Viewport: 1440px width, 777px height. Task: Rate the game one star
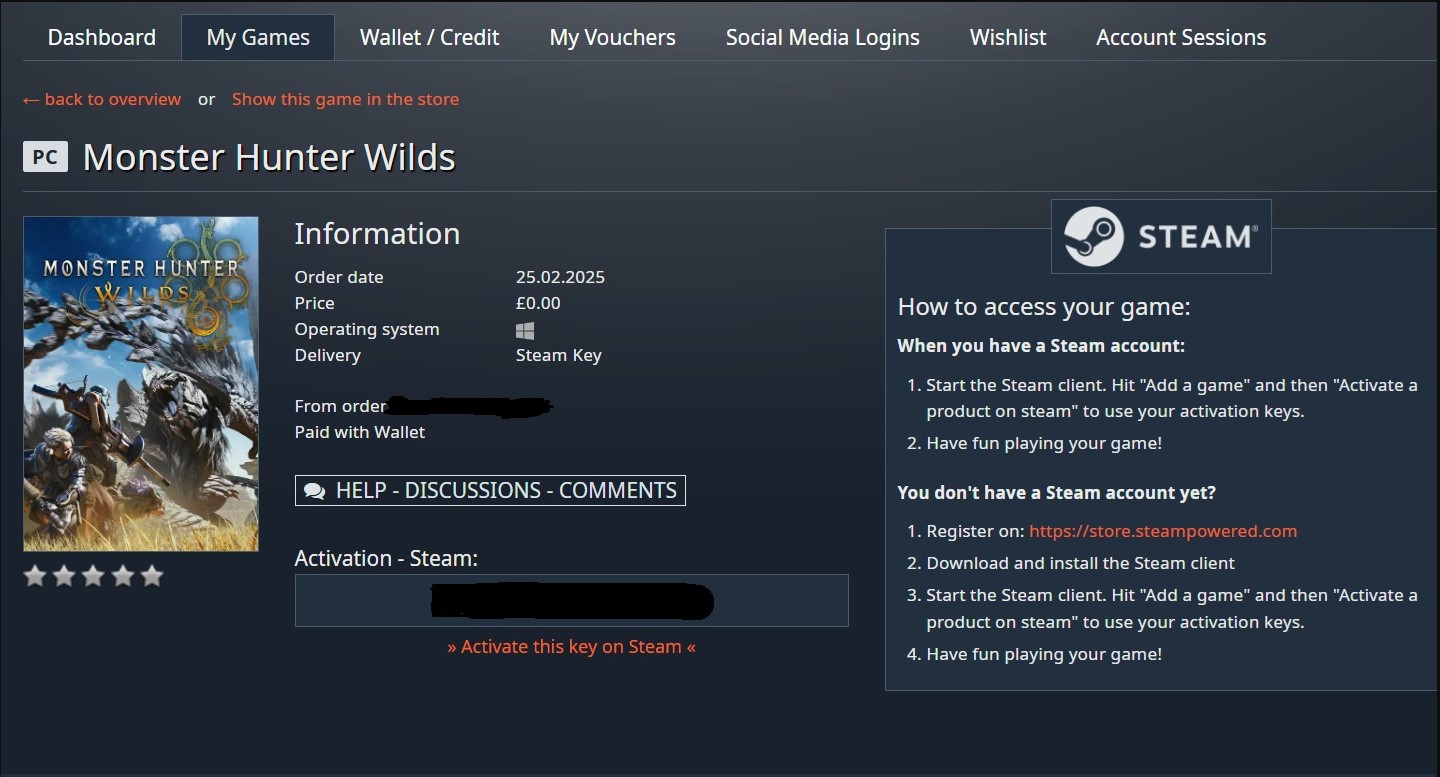(x=35, y=576)
